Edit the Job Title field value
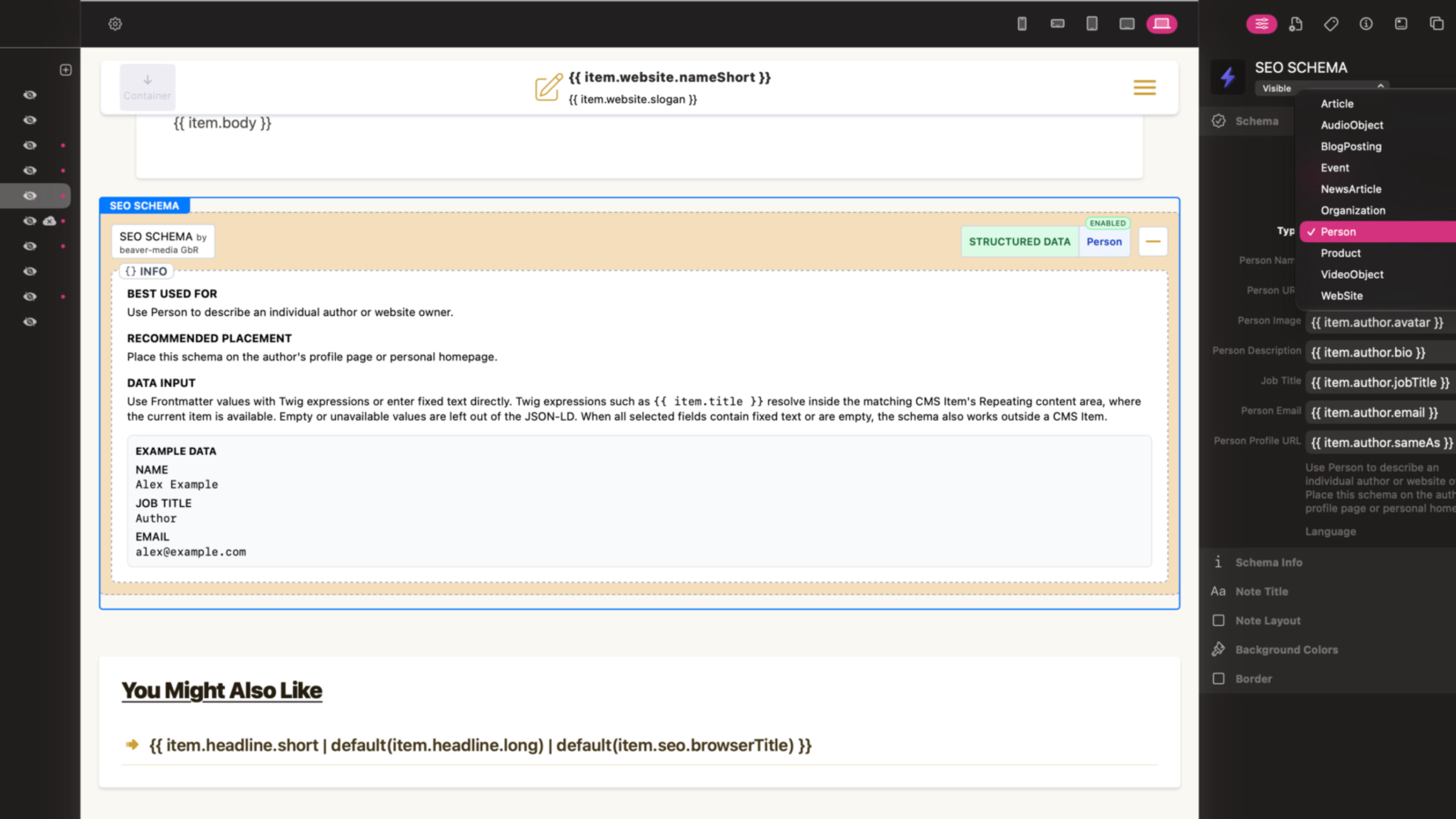The image size is (1456, 819). tap(1380, 383)
